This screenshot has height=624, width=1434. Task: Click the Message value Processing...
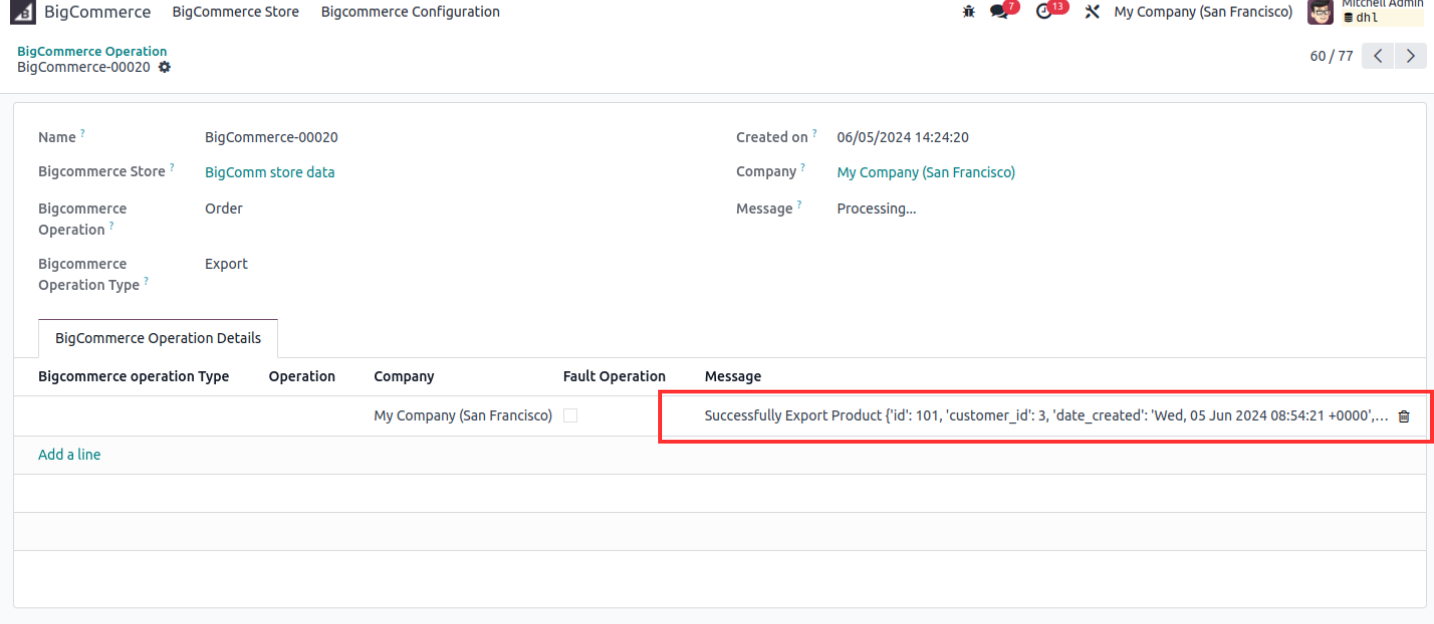[x=876, y=209]
